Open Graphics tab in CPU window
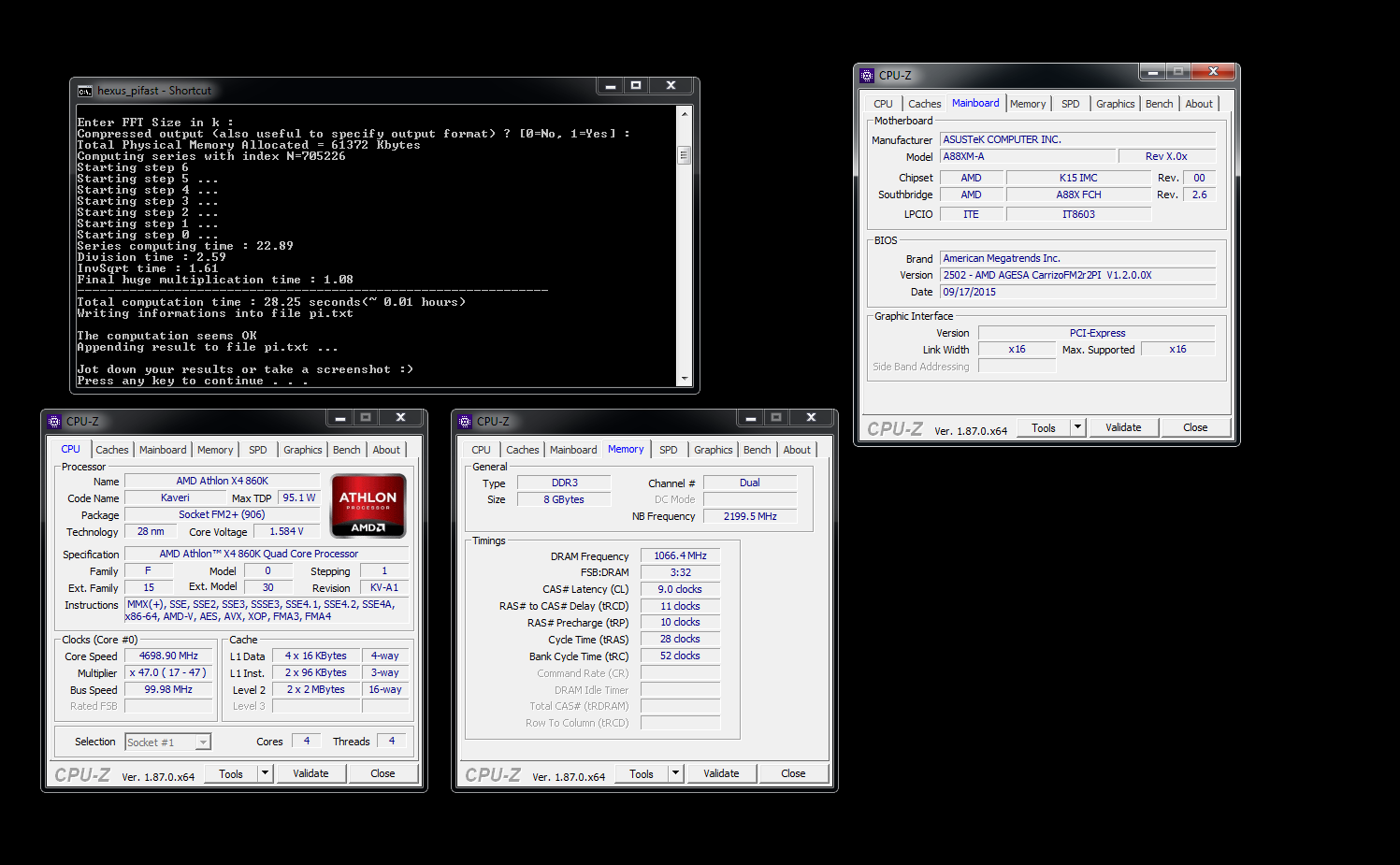The height and width of the screenshot is (865, 1400). 303,450
